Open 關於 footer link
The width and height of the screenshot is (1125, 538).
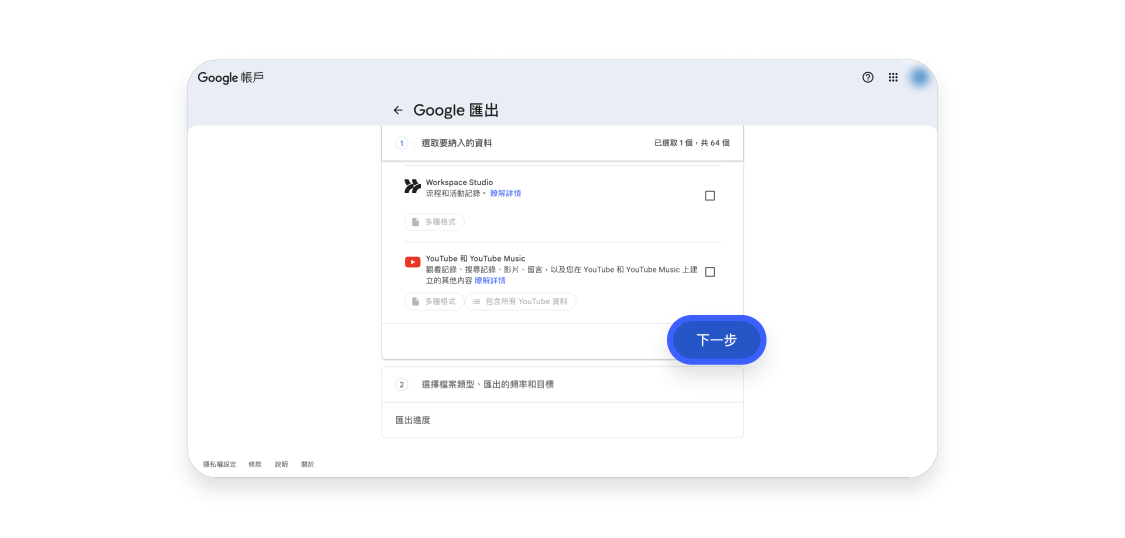click(307, 465)
